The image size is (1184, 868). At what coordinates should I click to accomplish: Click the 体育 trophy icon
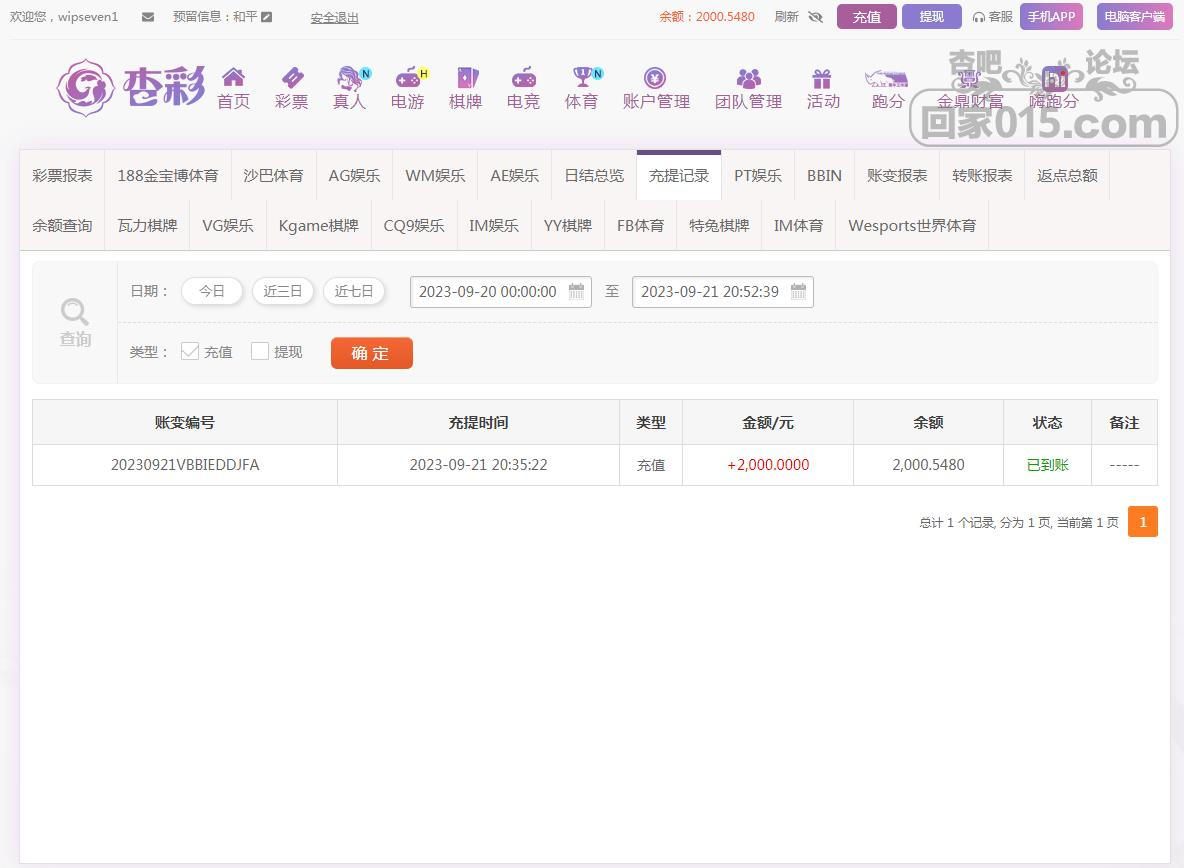point(581,78)
